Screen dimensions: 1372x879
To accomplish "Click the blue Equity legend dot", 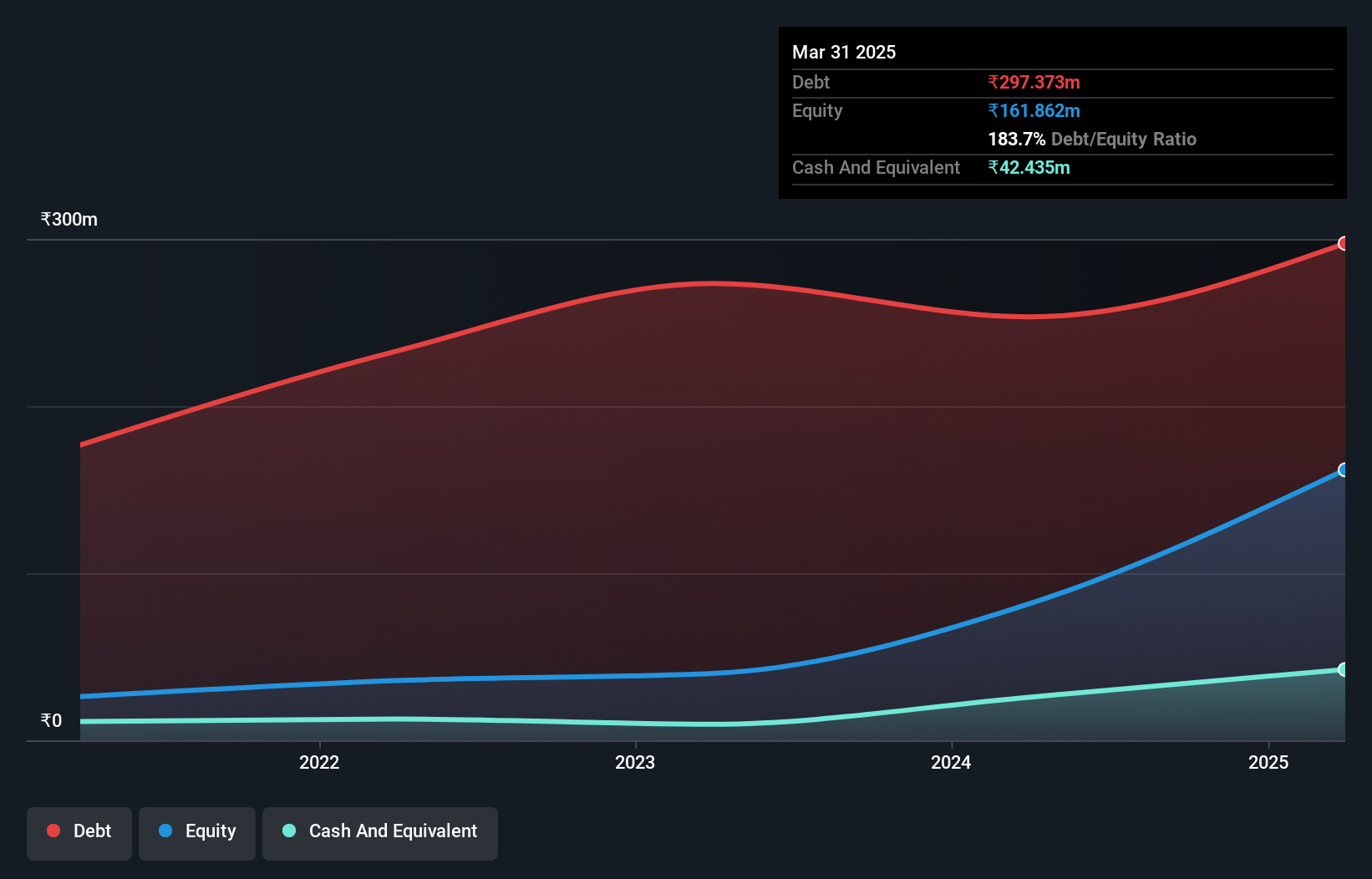I will pos(166,831).
